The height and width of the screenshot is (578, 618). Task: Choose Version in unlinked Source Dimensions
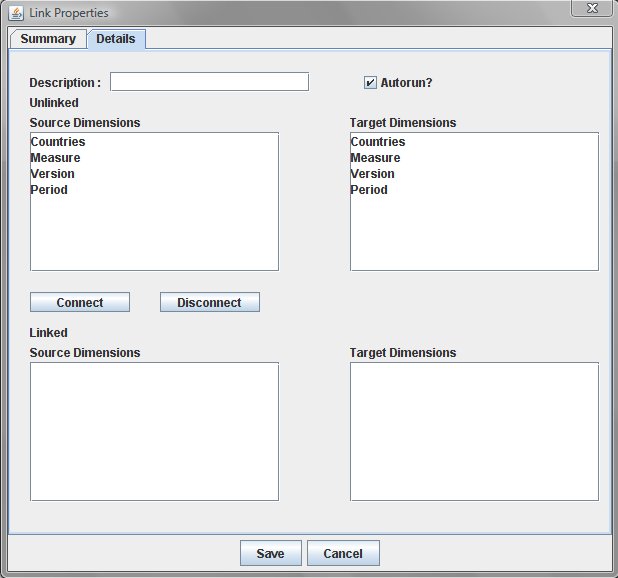tap(53, 174)
